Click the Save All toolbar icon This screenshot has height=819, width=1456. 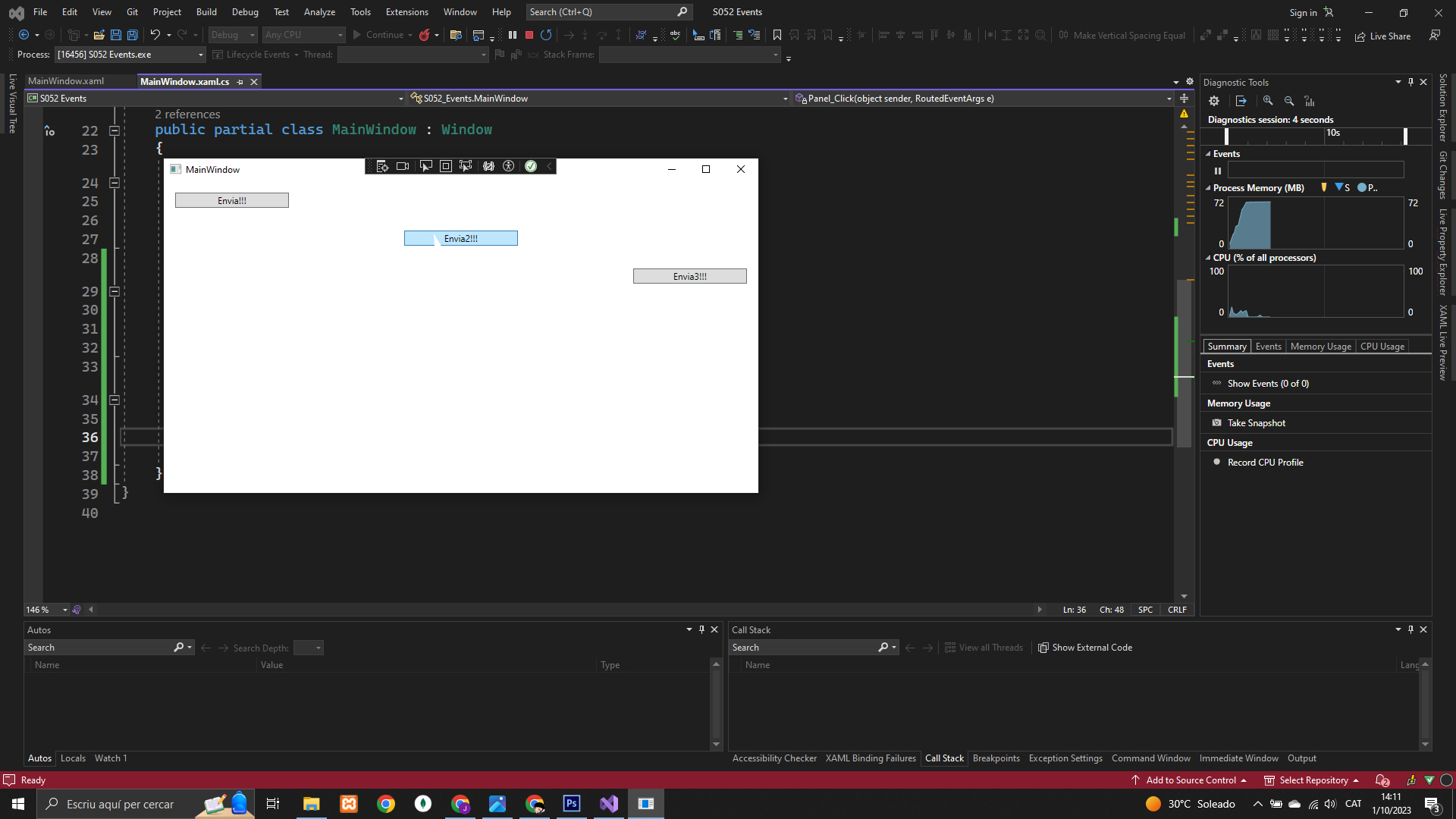click(133, 35)
